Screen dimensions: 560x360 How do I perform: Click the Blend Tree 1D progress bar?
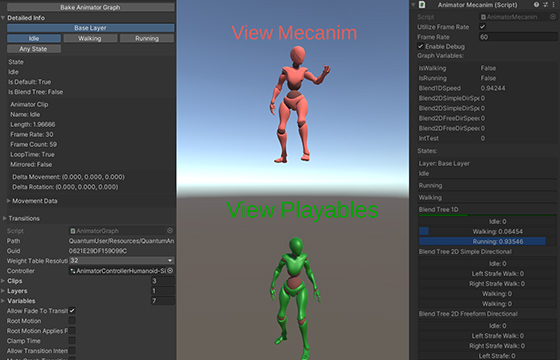pos(487,215)
